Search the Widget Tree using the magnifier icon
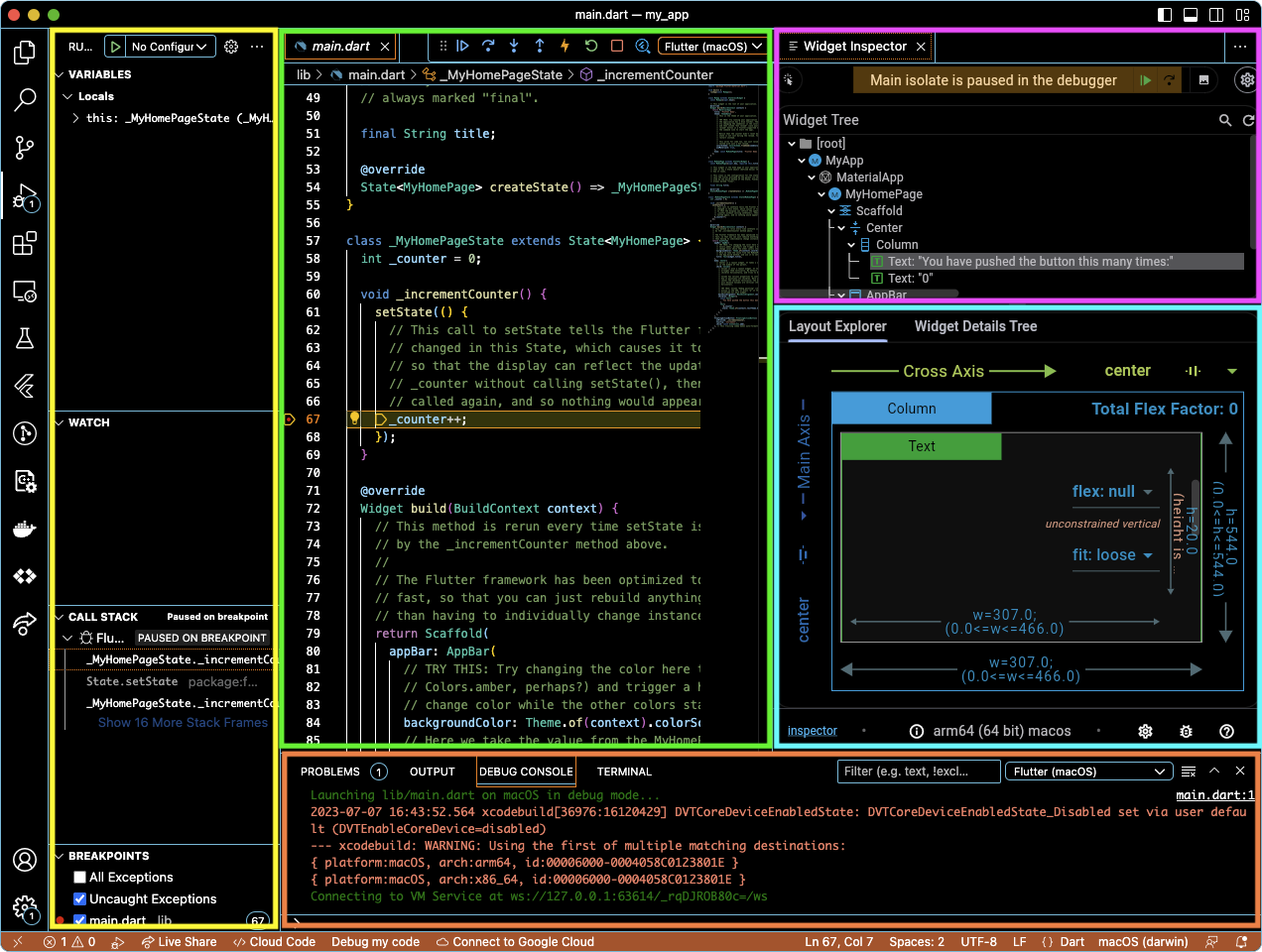 (x=1226, y=119)
